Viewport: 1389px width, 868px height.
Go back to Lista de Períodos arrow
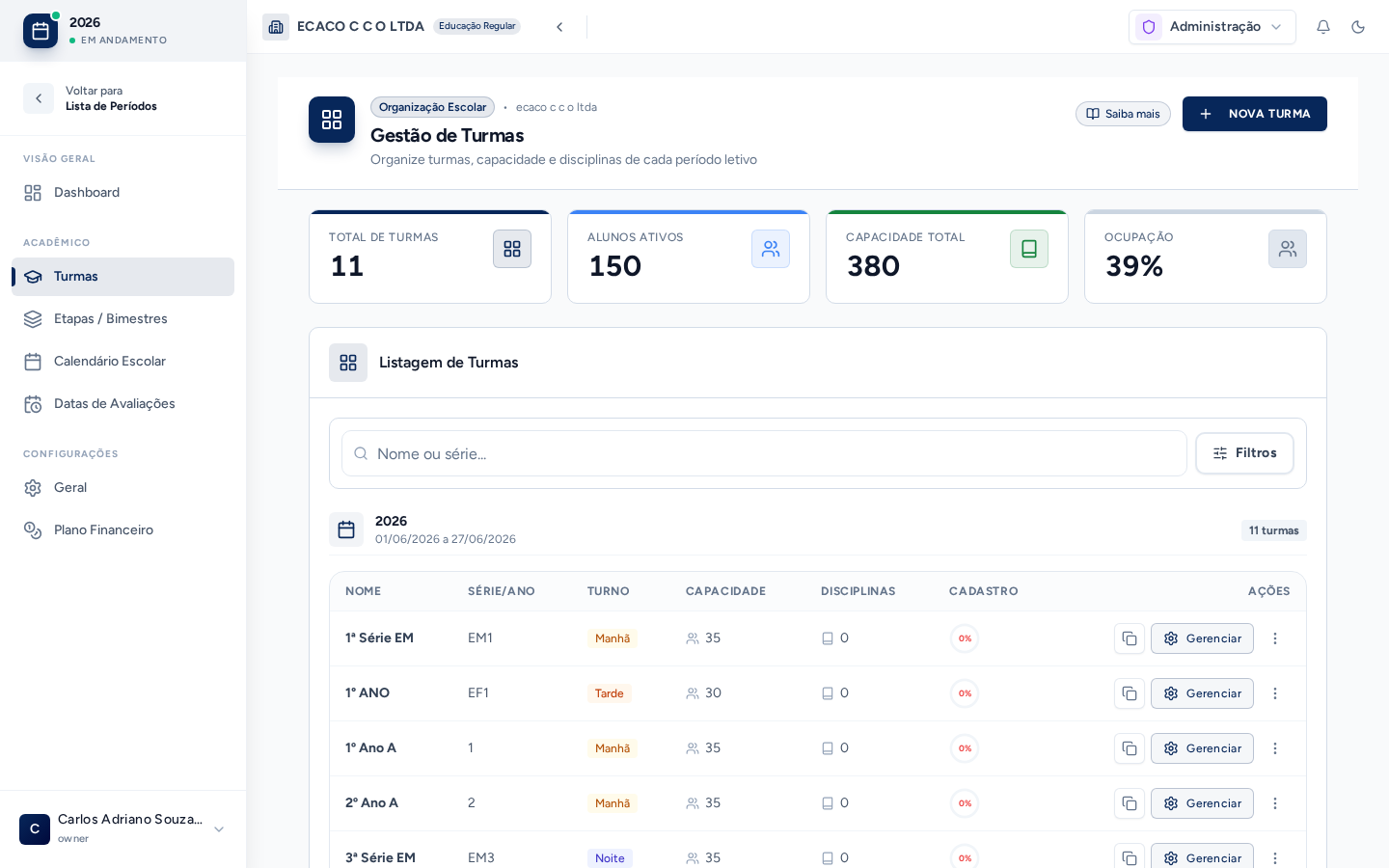[39, 98]
